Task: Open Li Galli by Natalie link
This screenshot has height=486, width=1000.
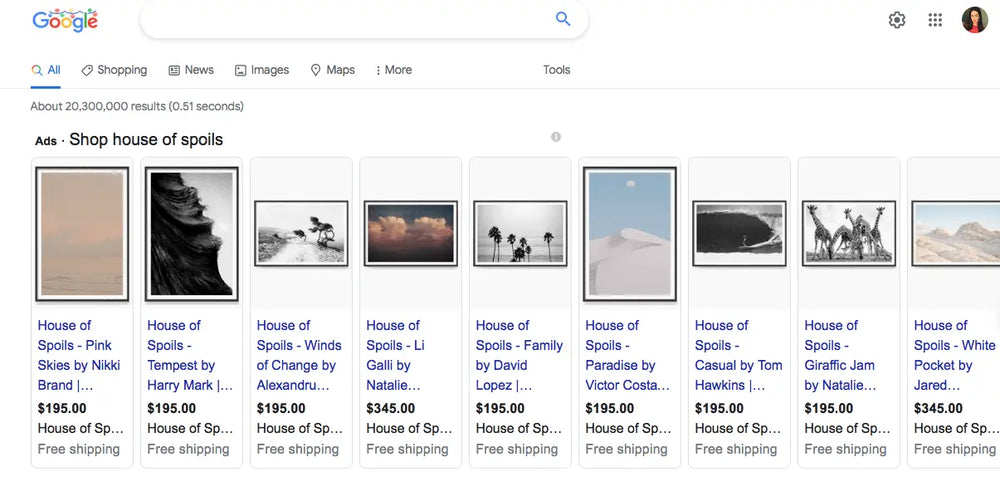Action: 394,355
